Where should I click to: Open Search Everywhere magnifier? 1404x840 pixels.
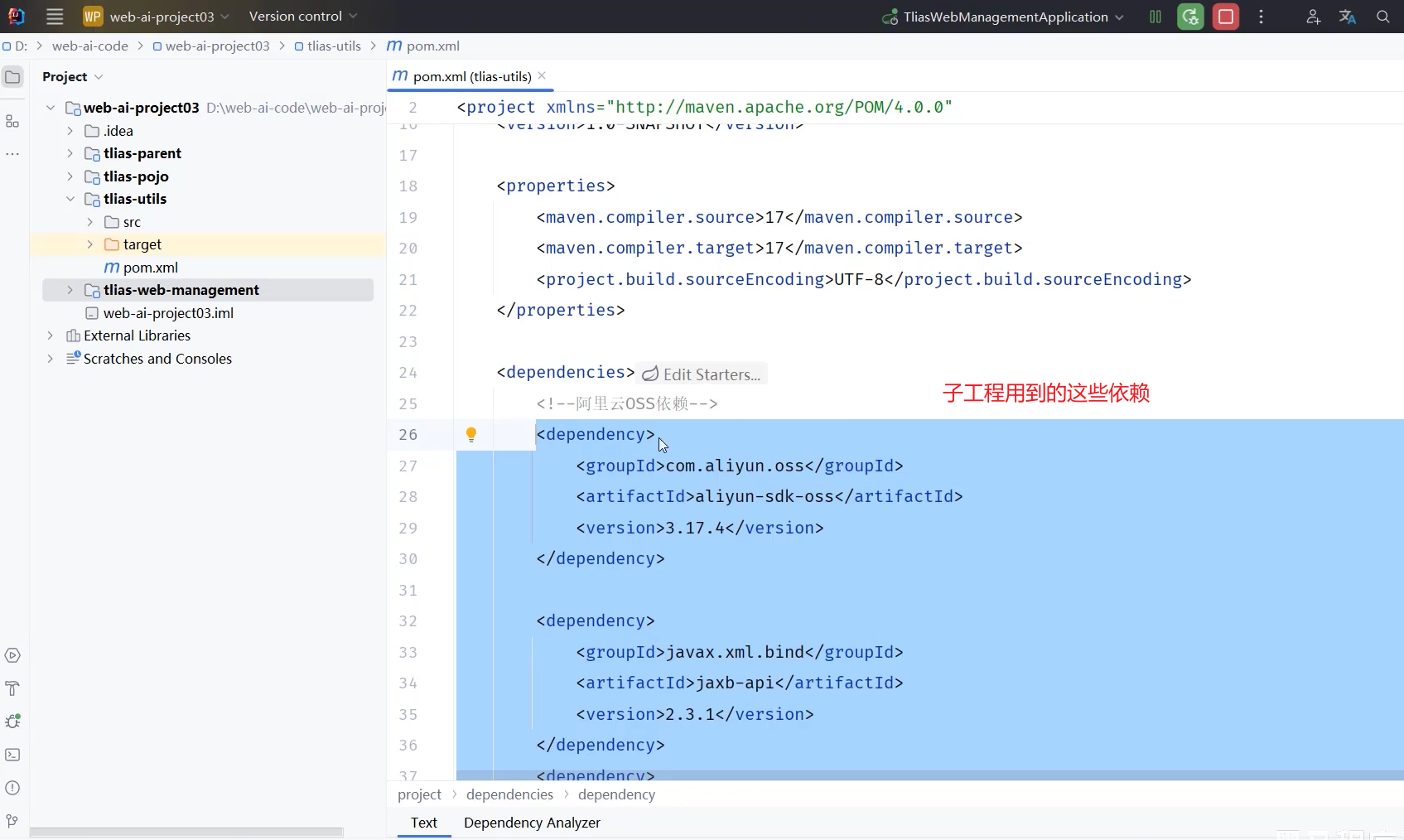coord(1382,17)
